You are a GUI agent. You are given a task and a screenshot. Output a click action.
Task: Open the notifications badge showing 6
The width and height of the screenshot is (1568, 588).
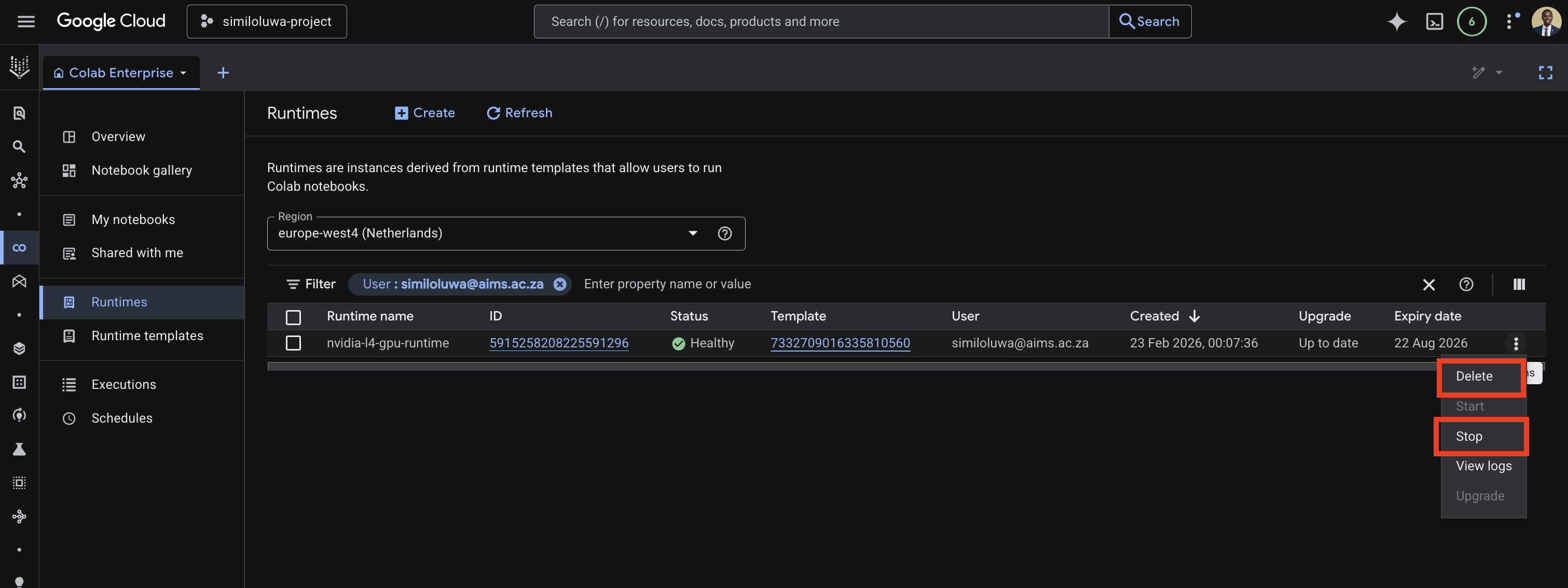point(1472,21)
